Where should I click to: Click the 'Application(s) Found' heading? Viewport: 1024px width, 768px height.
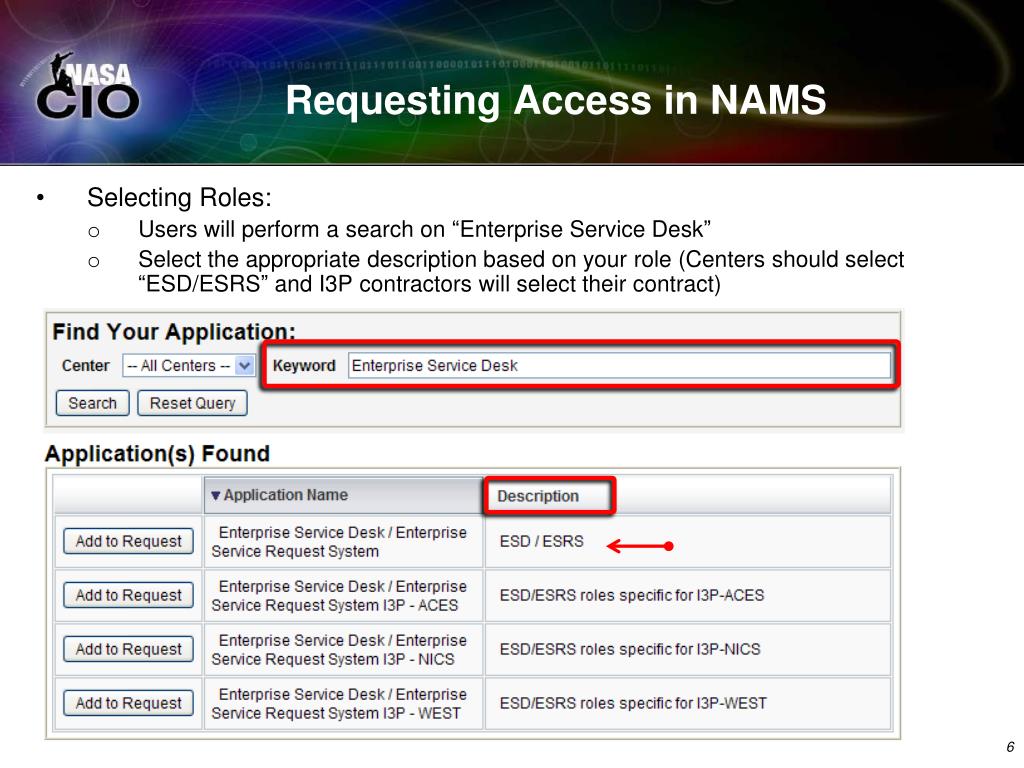pos(157,453)
